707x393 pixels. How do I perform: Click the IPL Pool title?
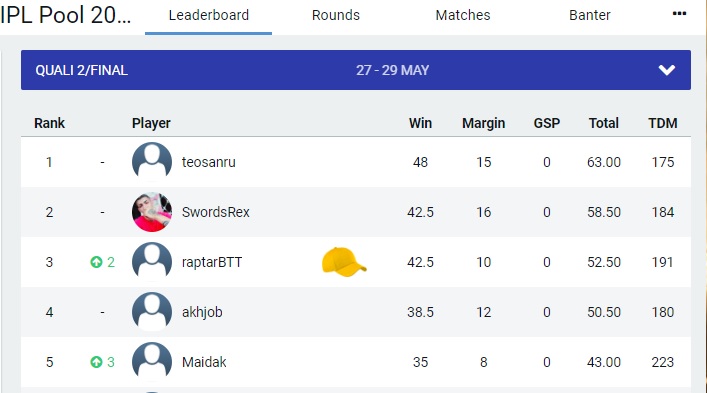pyautogui.click(x=65, y=15)
